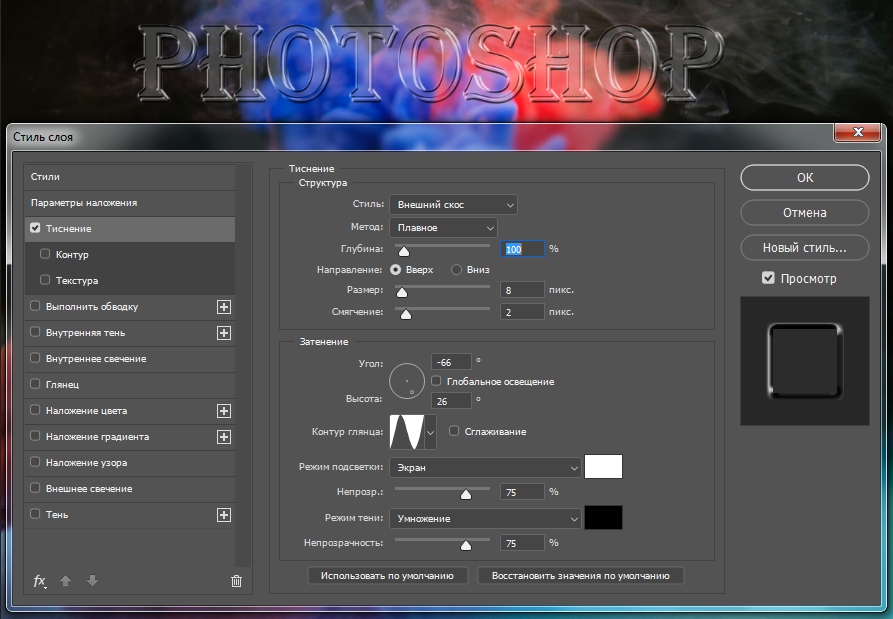893x619 pixels.
Task: Enable the Текстура checkbox
Action: pos(45,280)
